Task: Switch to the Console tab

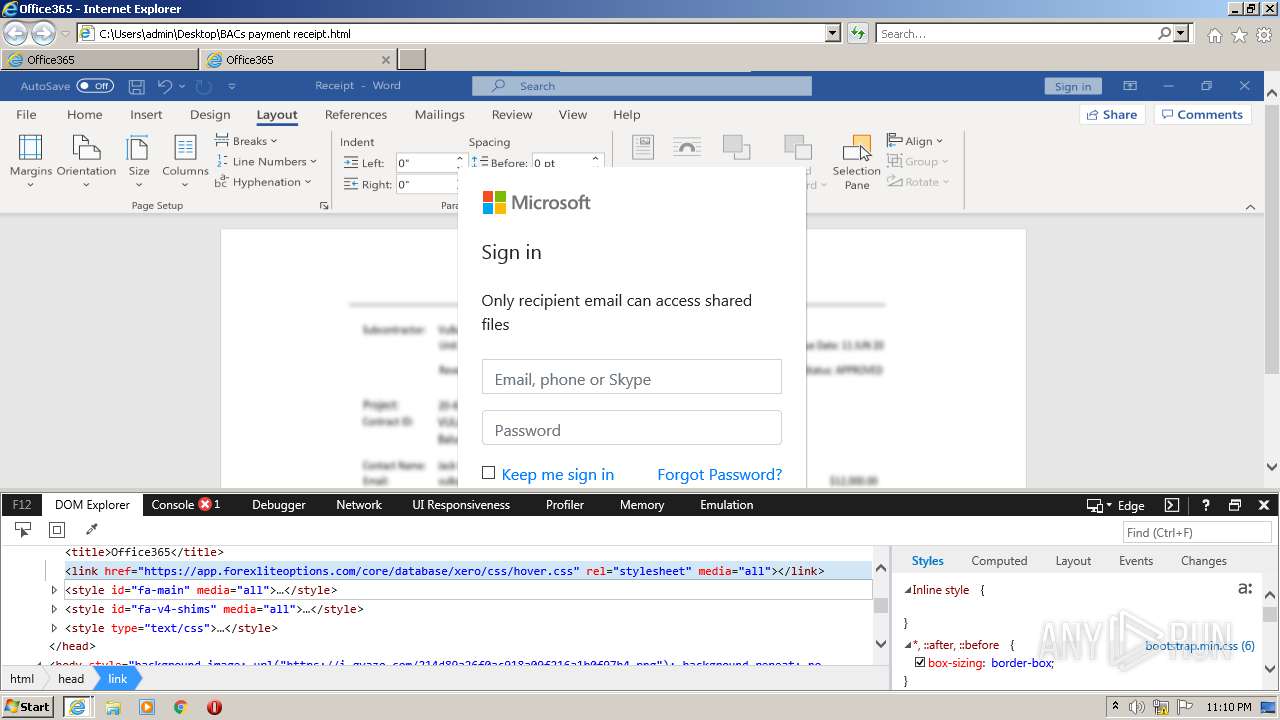Action: 186,505
